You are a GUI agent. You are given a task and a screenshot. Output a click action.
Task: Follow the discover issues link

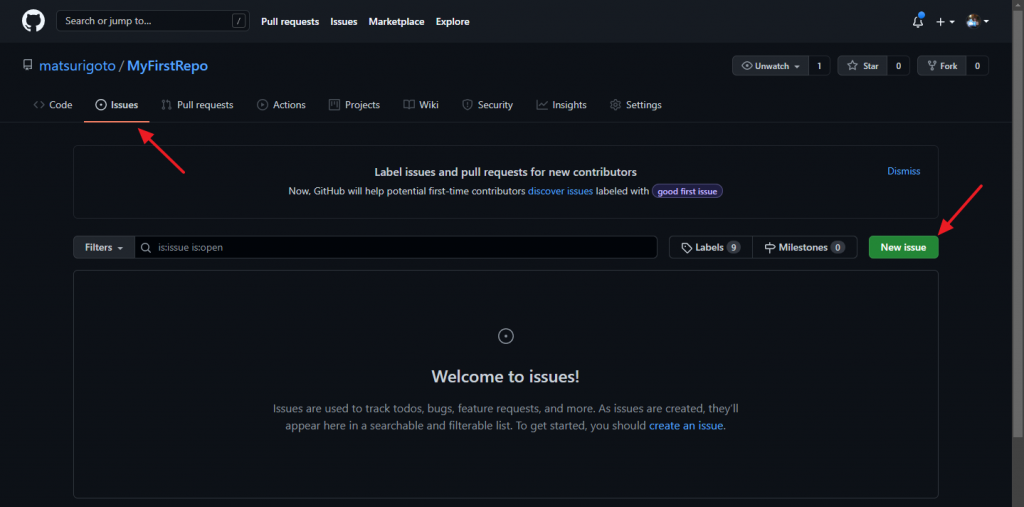[x=560, y=191]
